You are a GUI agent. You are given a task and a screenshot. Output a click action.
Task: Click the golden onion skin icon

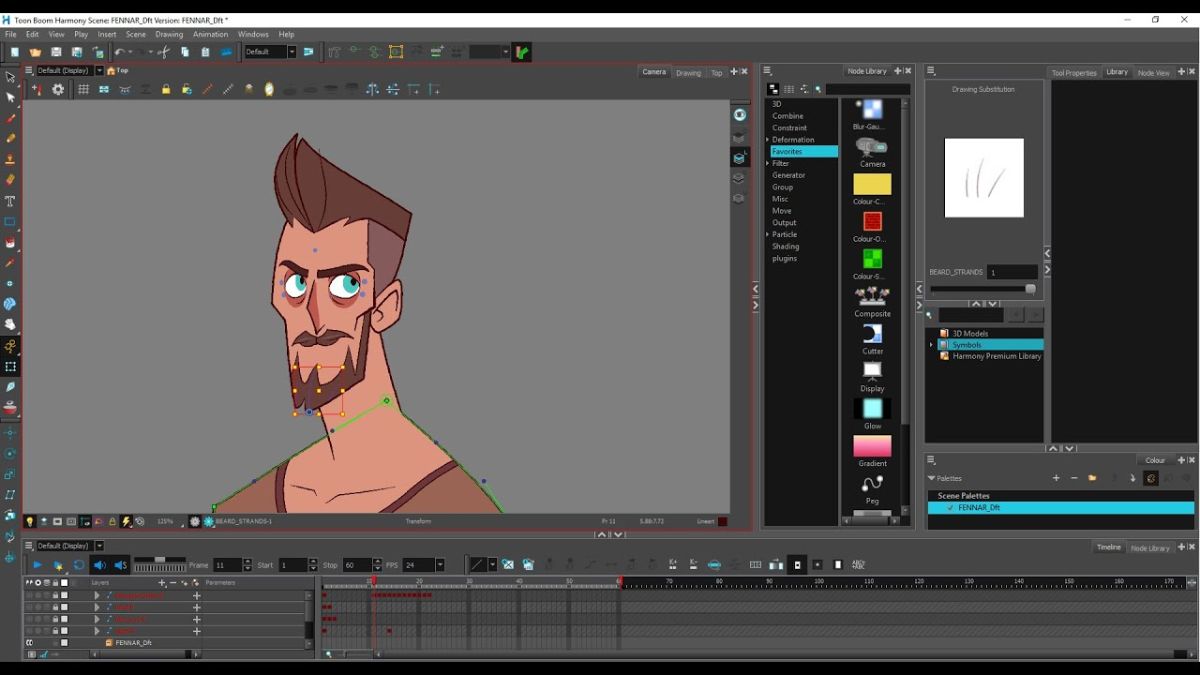(269, 89)
